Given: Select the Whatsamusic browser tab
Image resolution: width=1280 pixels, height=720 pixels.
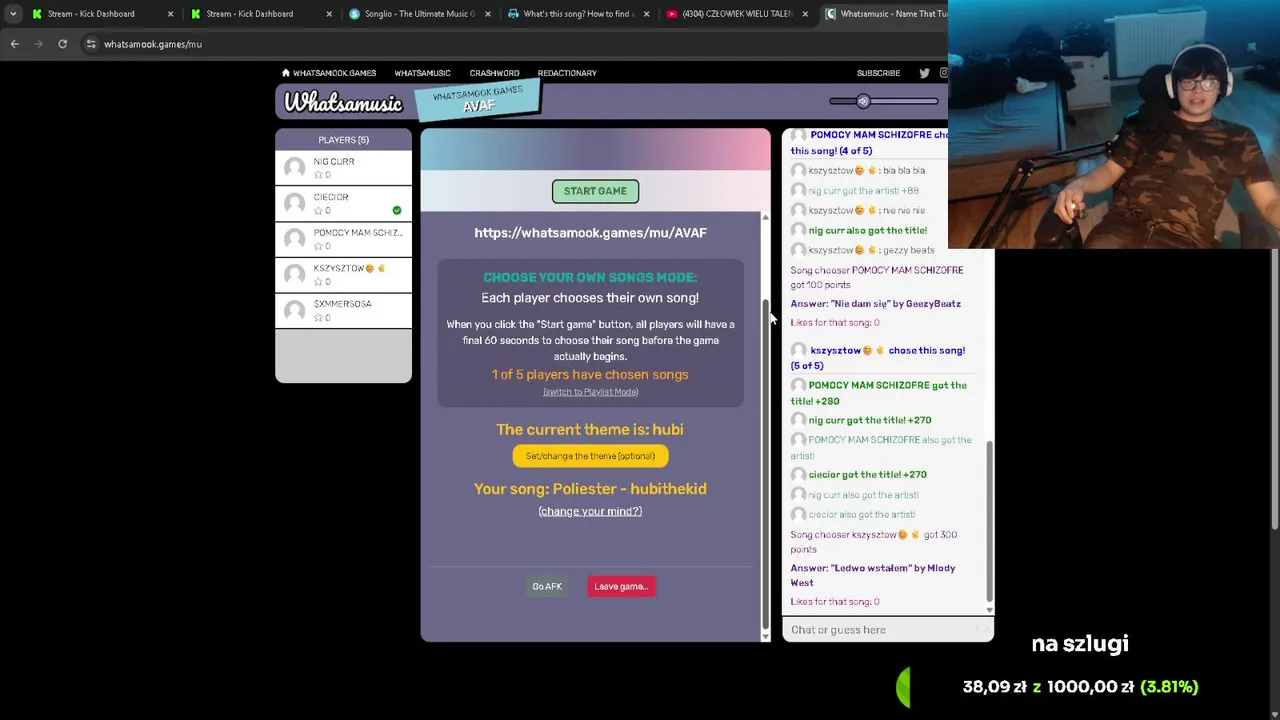Looking at the screenshot, I should 885,14.
